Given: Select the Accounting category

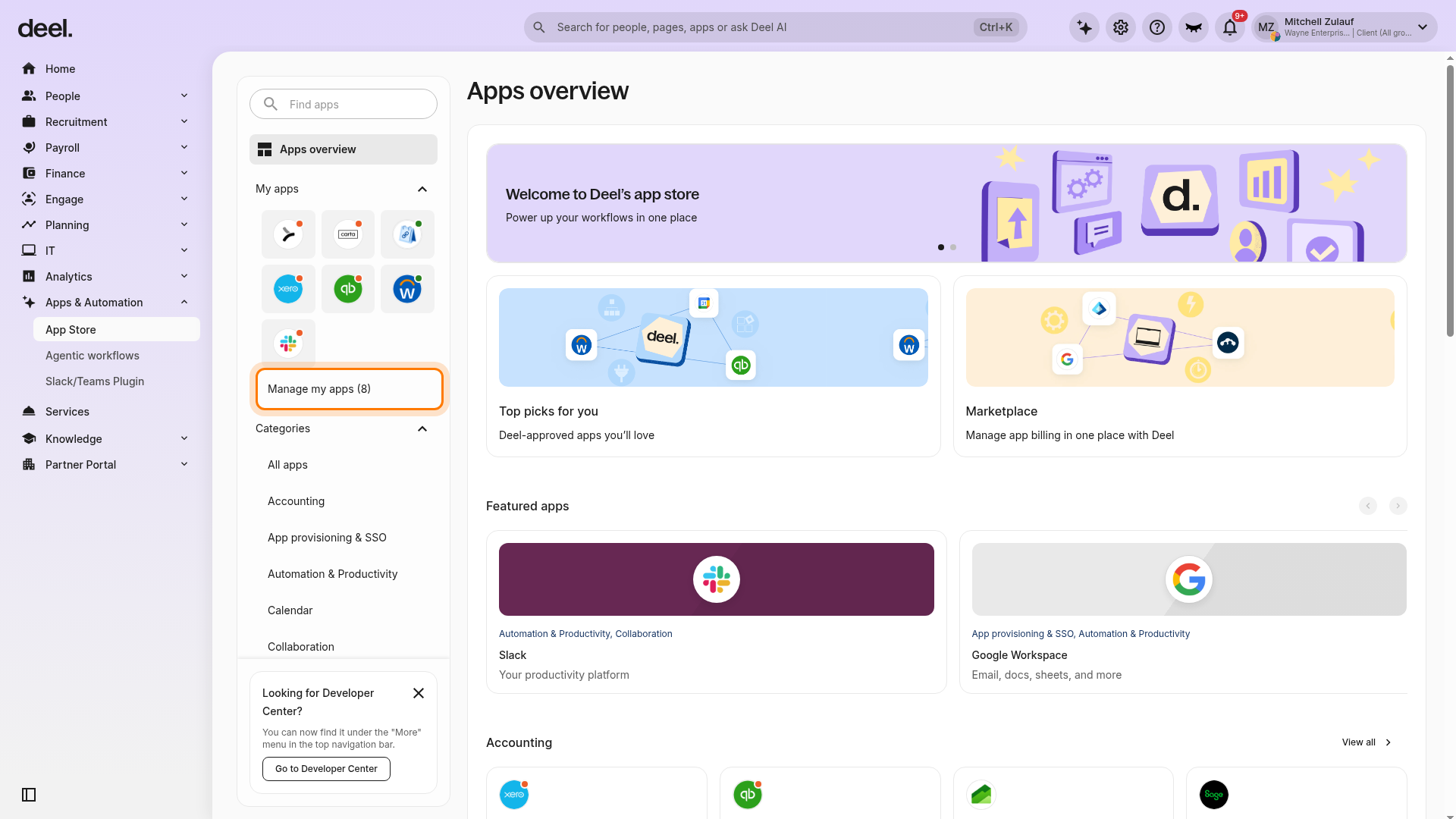Looking at the screenshot, I should point(296,501).
